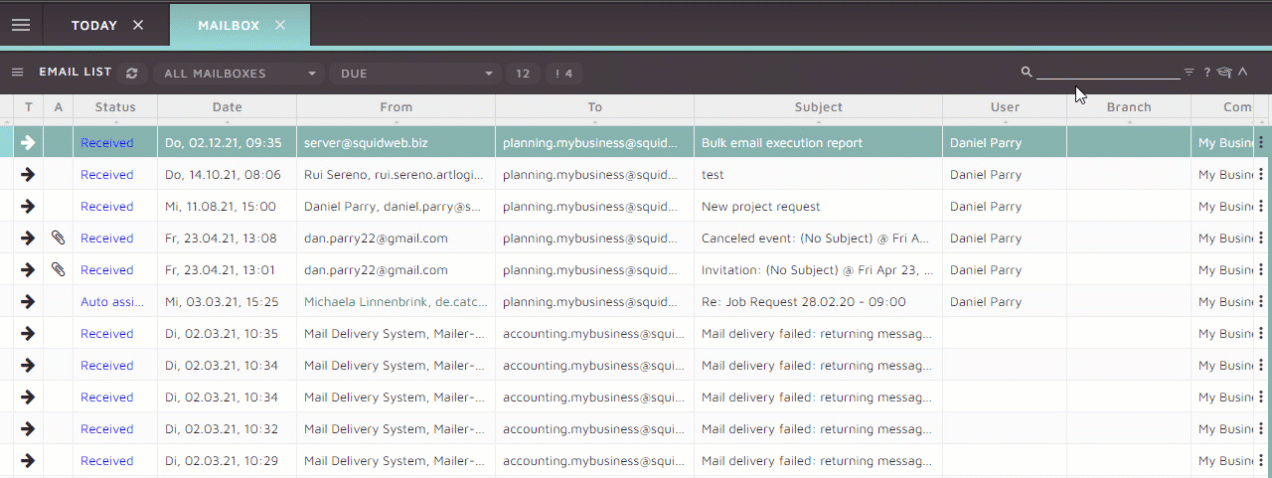This screenshot has width=1272, height=478.
Task: Close the Today tab
Action: (138, 25)
